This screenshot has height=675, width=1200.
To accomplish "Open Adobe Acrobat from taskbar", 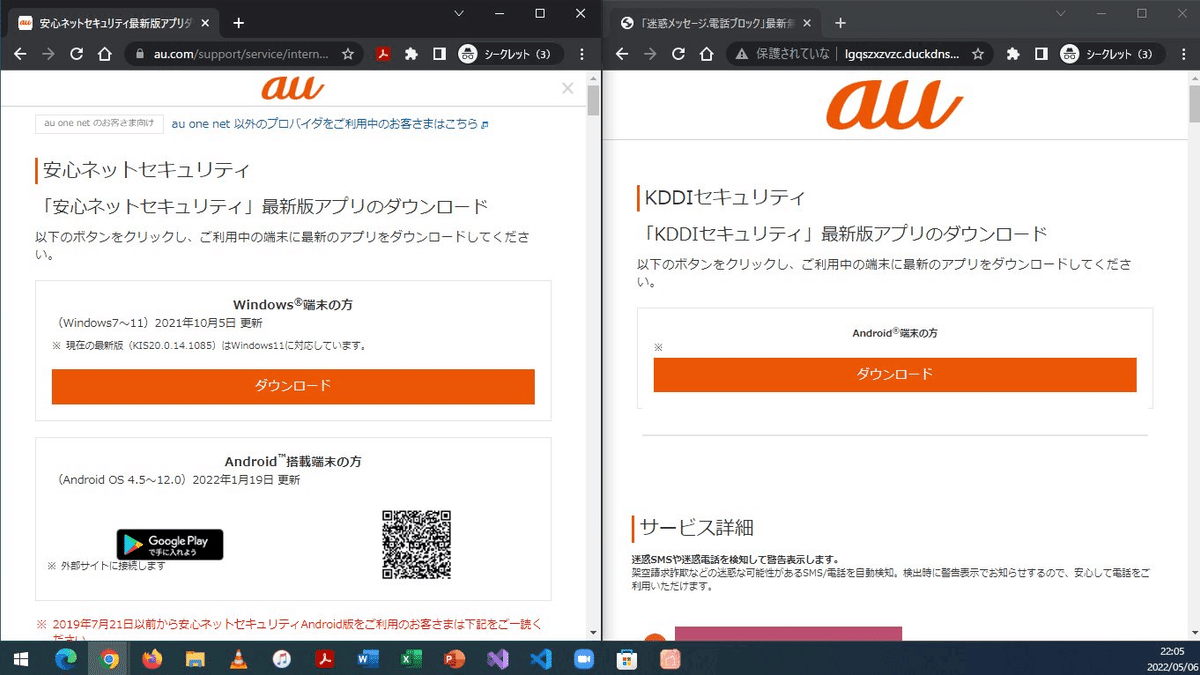I will tap(325, 659).
